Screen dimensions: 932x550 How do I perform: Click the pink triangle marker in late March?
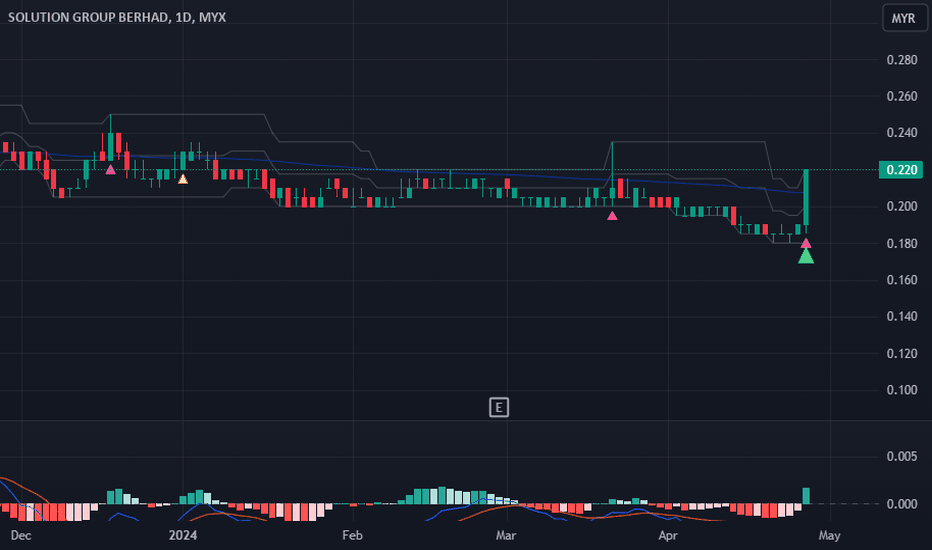(x=612, y=215)
